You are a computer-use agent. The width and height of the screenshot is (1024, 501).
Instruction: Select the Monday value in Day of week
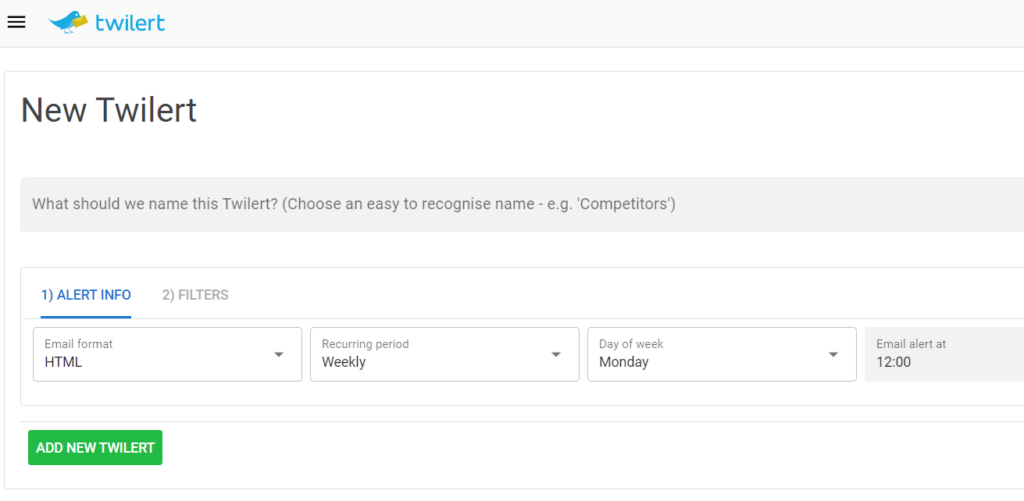click(624, 363)
